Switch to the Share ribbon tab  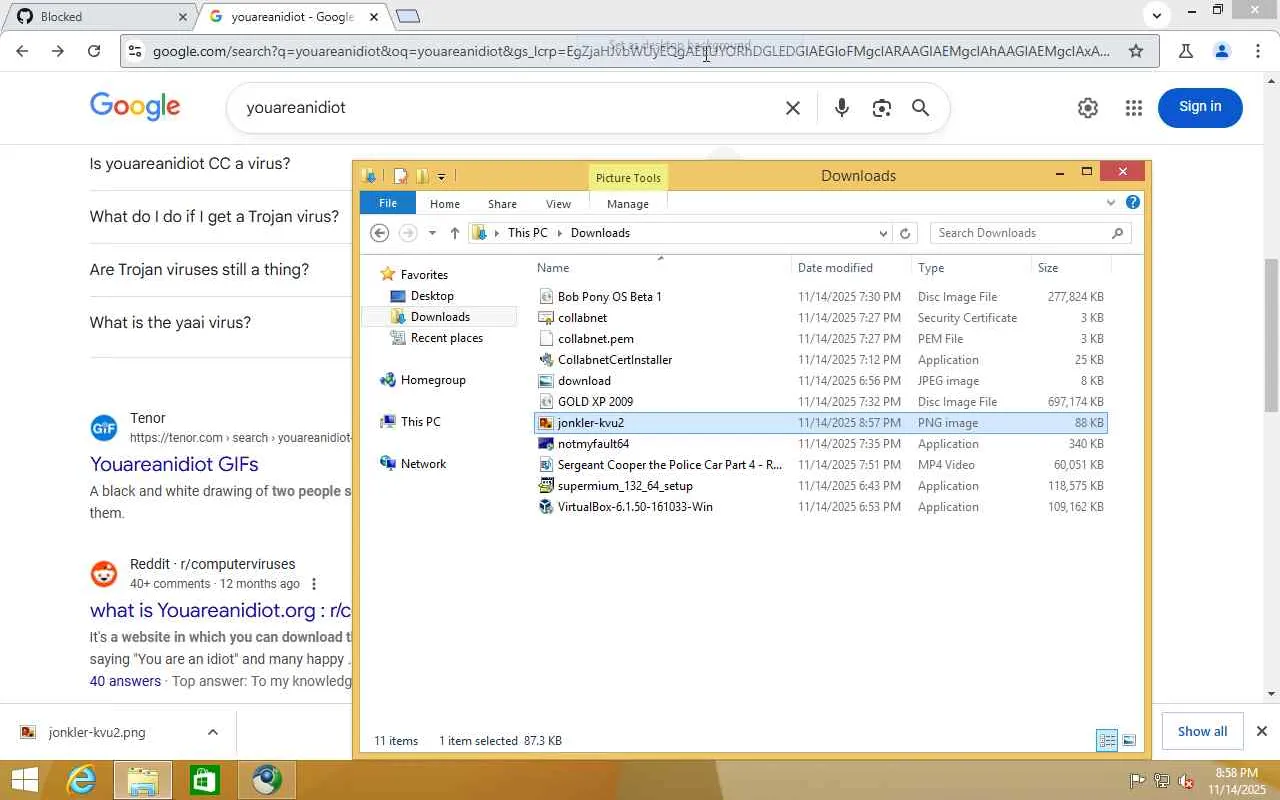tap(502, 204)
